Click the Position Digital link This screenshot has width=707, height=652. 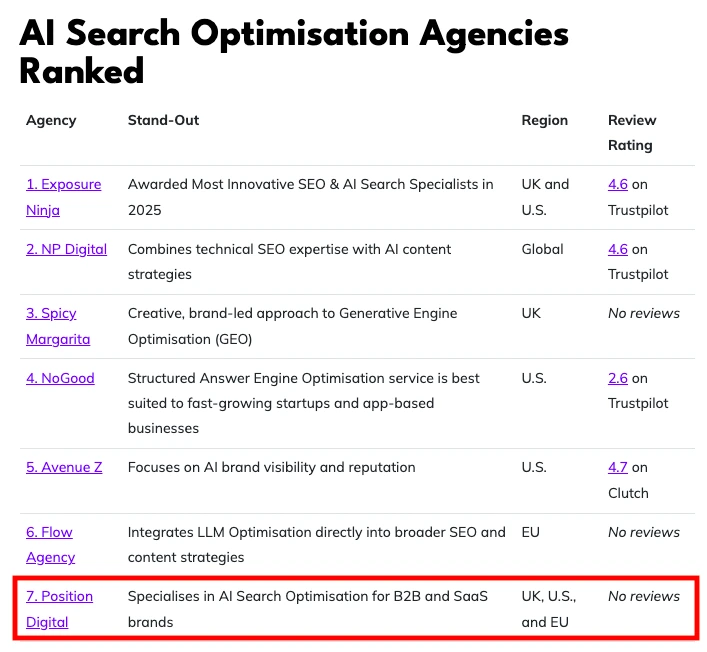point(59,597)
